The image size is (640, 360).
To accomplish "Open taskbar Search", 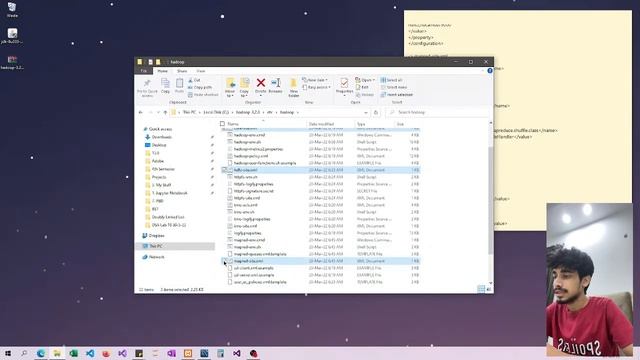I will click(x=24, y=353).
